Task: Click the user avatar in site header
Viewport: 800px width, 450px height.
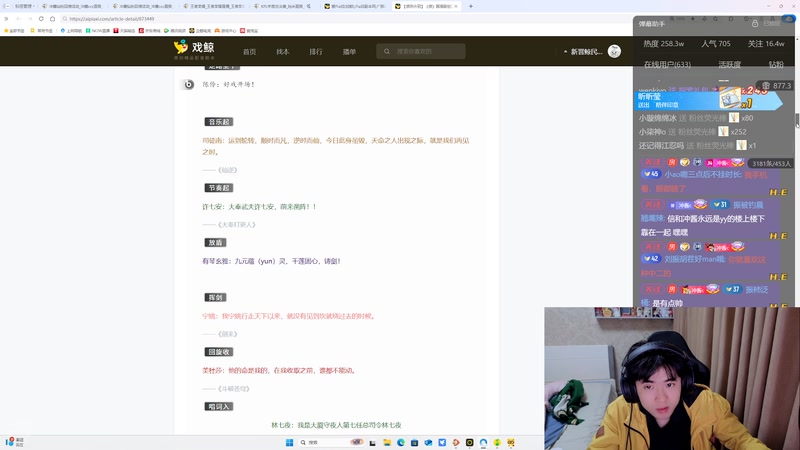Action: click(614, 51)
